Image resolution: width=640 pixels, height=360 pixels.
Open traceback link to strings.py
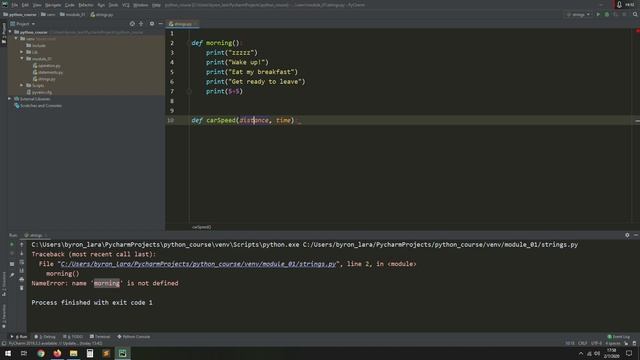tap(198, 264)
